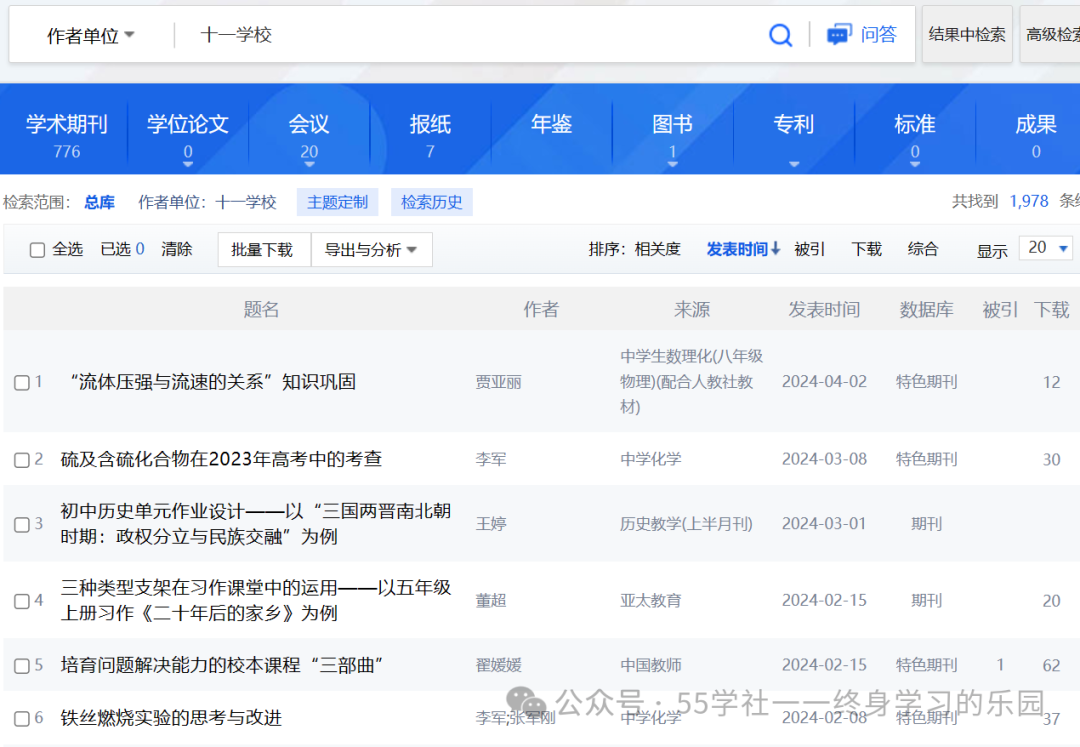Click the 题名 column header
Image resolution: width=1080 pixels, height=747 pixels.
pos(261,310)
